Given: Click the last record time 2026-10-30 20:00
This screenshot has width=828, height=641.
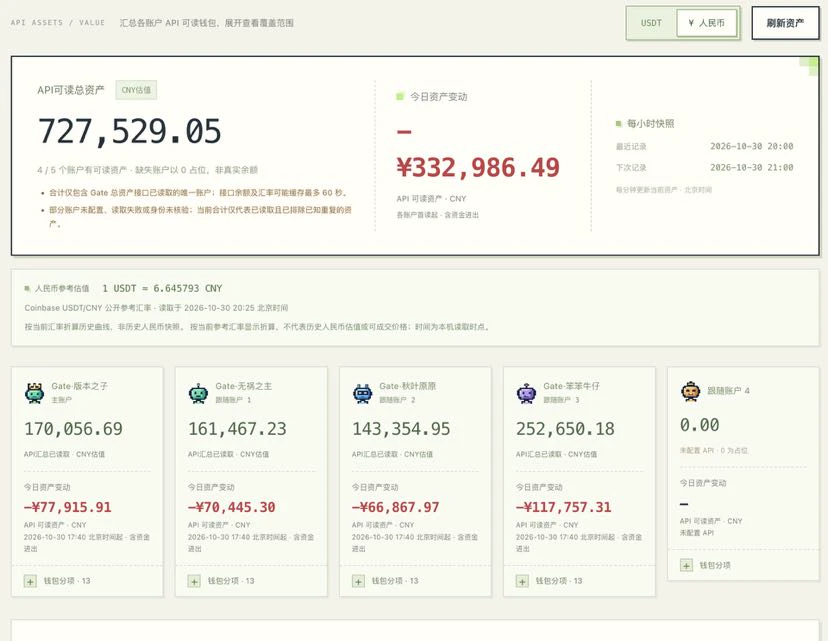Looking at the screenshot, I should 751,146.
